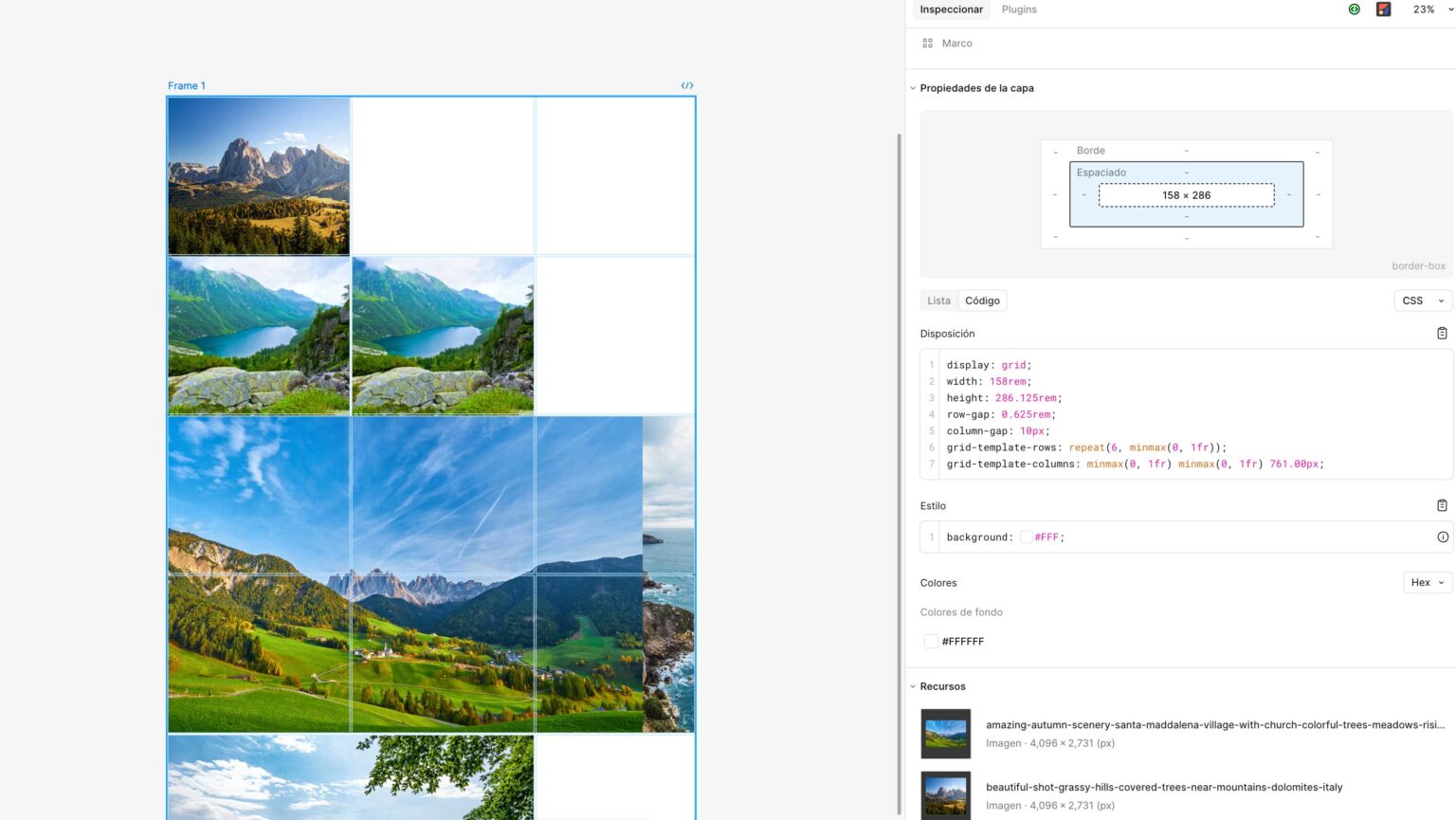1456x820 pixels.
Task: Click the #FFFFFF swatch under Colores de fondo
Action: pyautogui.click(x=930, y=641)
